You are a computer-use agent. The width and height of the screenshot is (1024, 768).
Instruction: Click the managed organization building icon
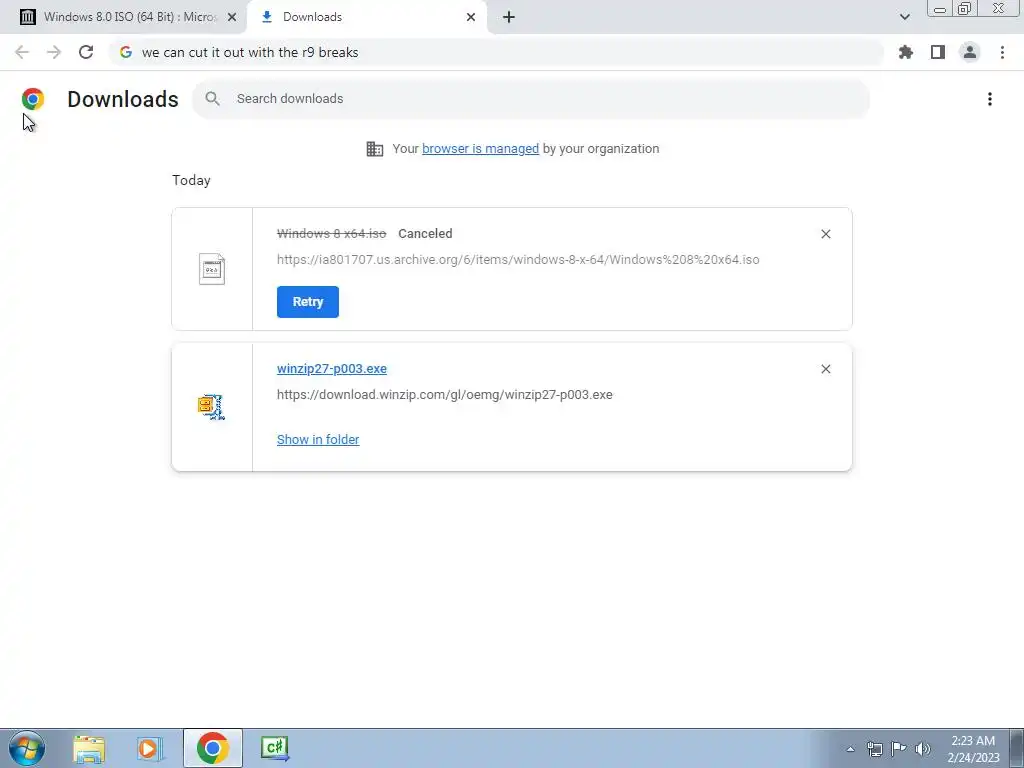pyautogui.click(x=375, y=149)
